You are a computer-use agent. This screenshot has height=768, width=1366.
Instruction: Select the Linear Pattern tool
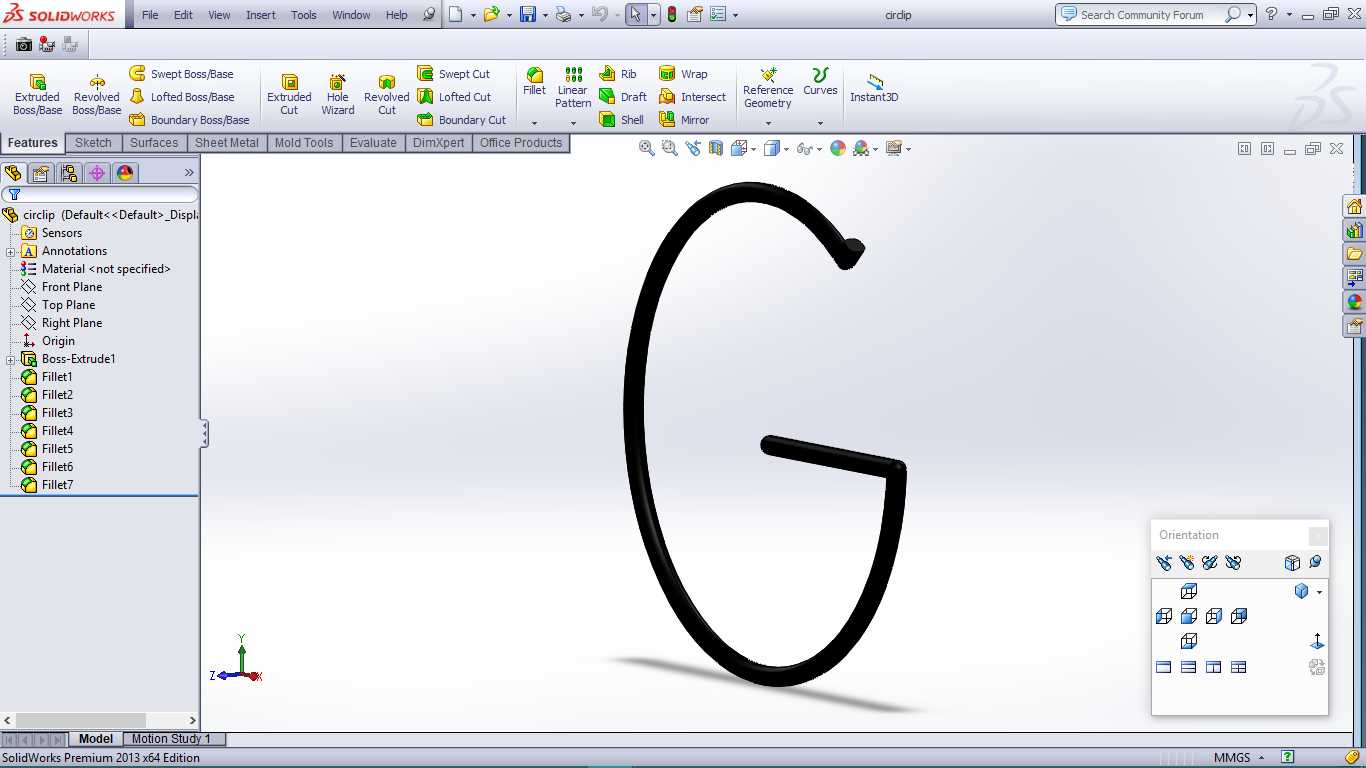573,88
